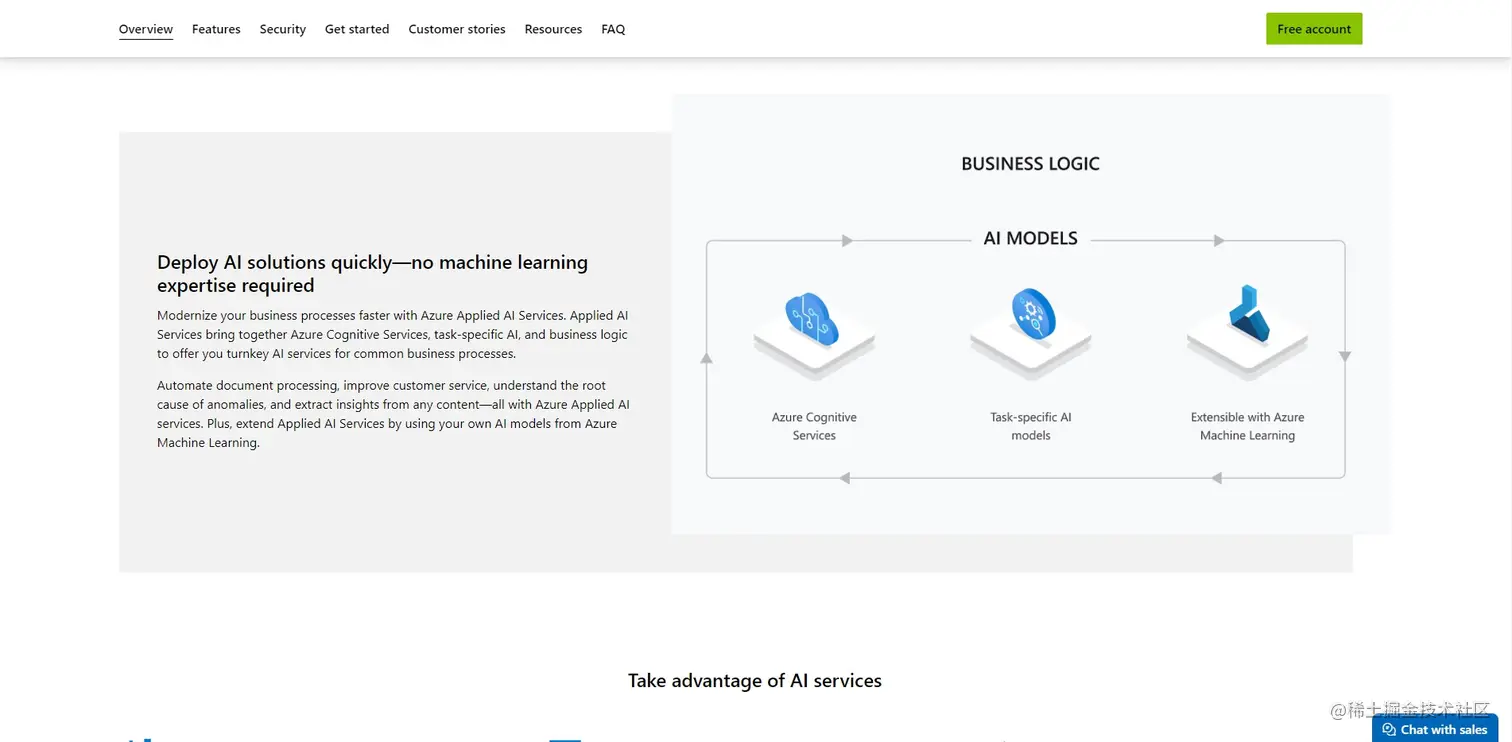Click 'Azure Cognitive Services' caption
This screenshot has height=742, width=1512.
tap(814, 426)
